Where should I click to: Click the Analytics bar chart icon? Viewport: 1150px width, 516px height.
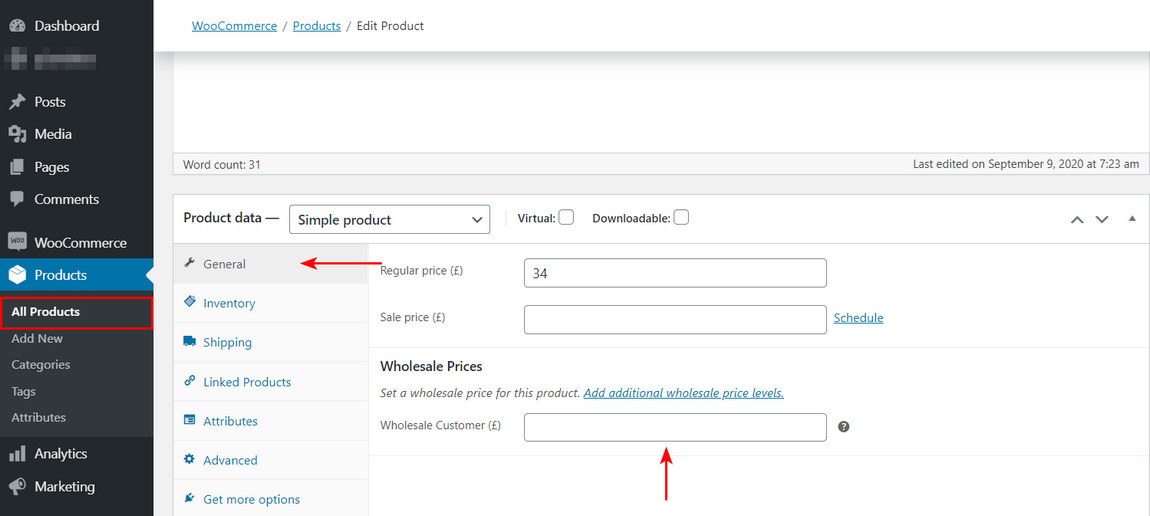tap(18, 454)
